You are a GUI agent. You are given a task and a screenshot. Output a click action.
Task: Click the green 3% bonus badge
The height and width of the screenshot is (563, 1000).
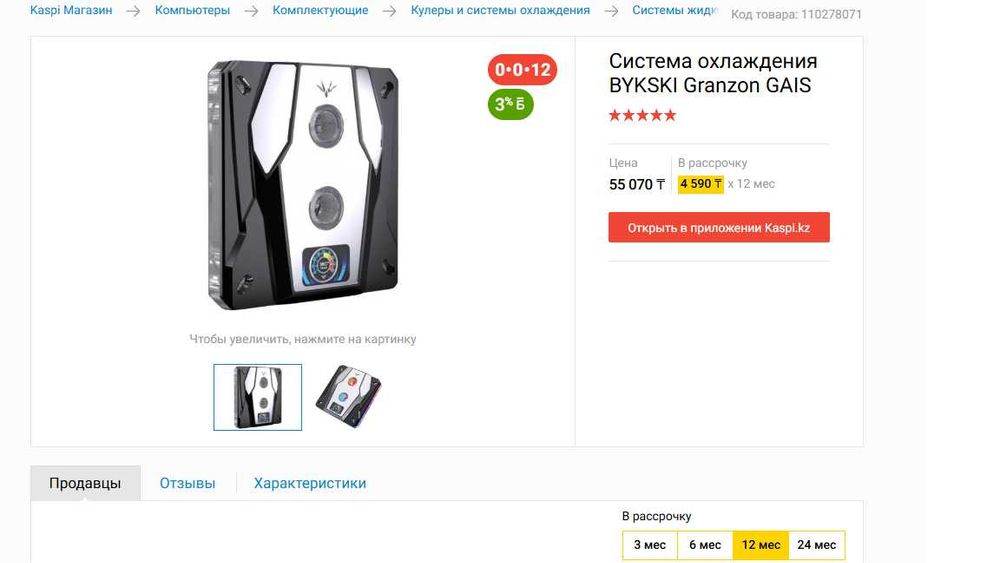[x=511, y=104]
